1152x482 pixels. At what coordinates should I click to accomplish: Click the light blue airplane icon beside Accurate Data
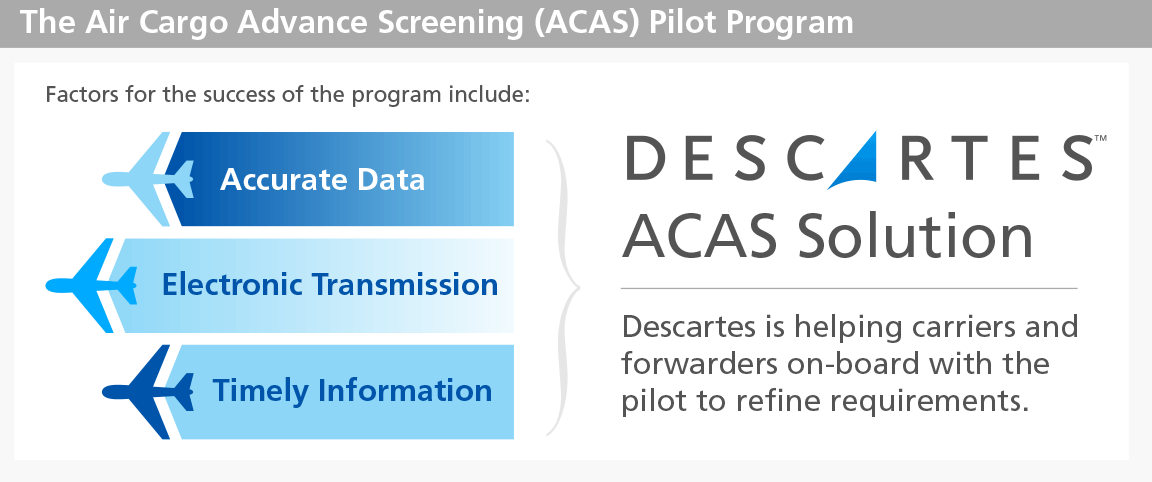136,179
